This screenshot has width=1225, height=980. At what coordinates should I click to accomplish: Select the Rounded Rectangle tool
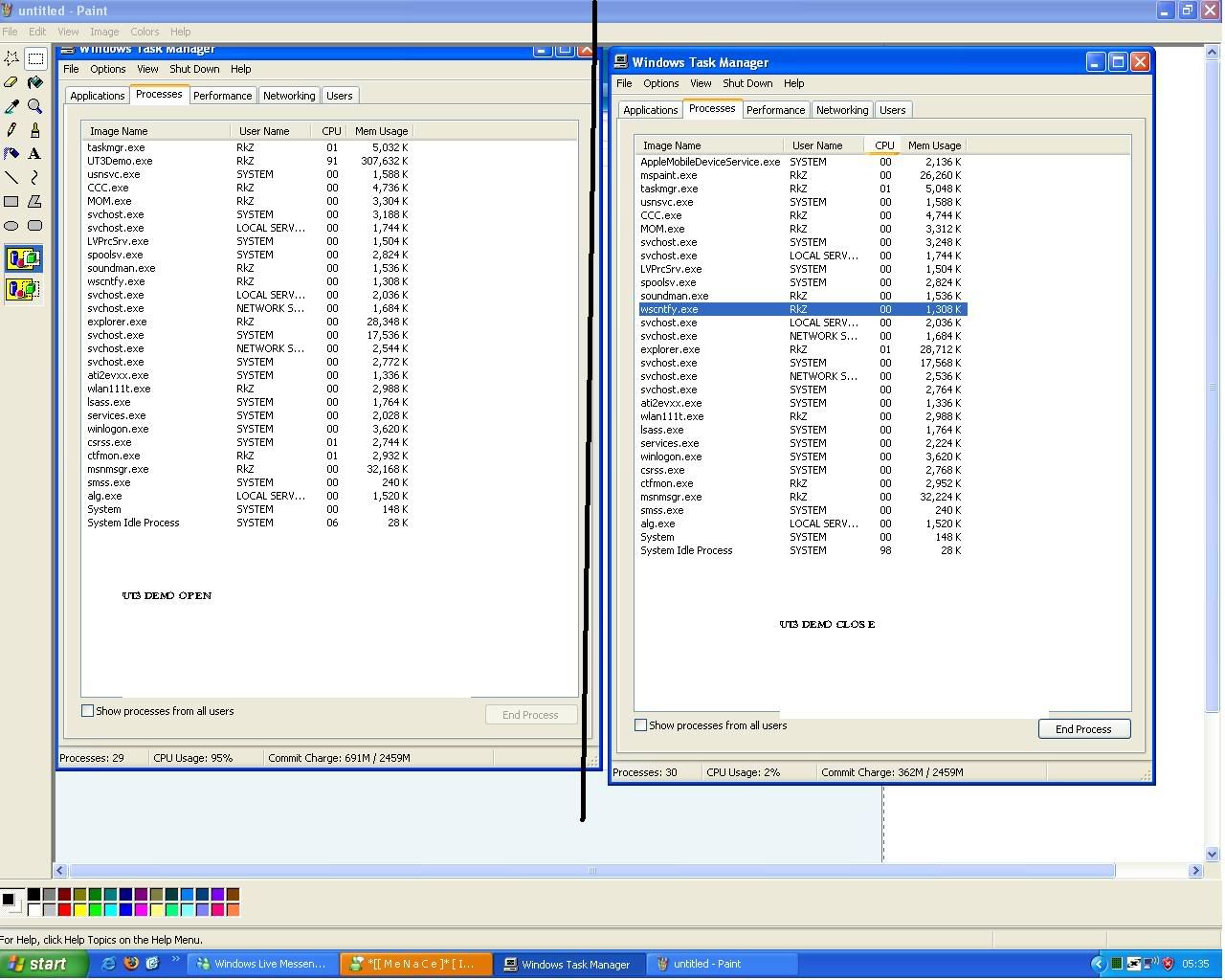(35, 225)
